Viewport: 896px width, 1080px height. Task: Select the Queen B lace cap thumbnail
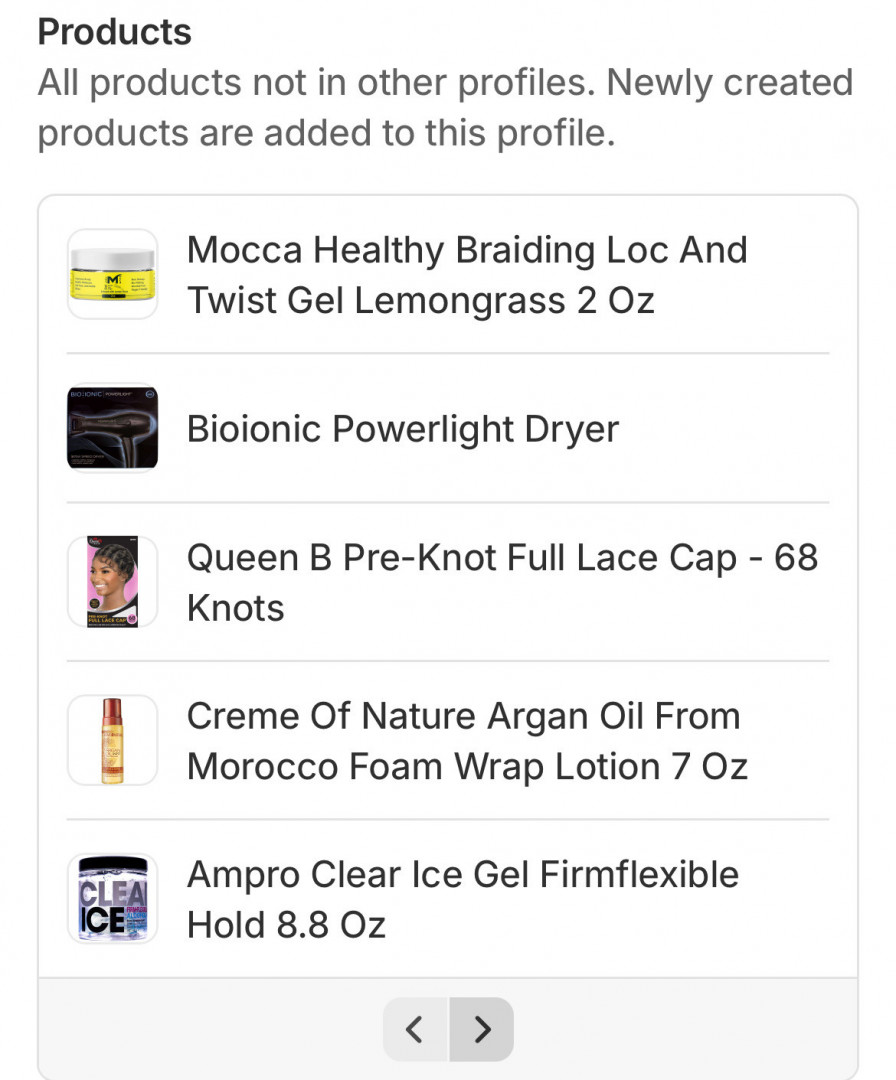(112, 582)
